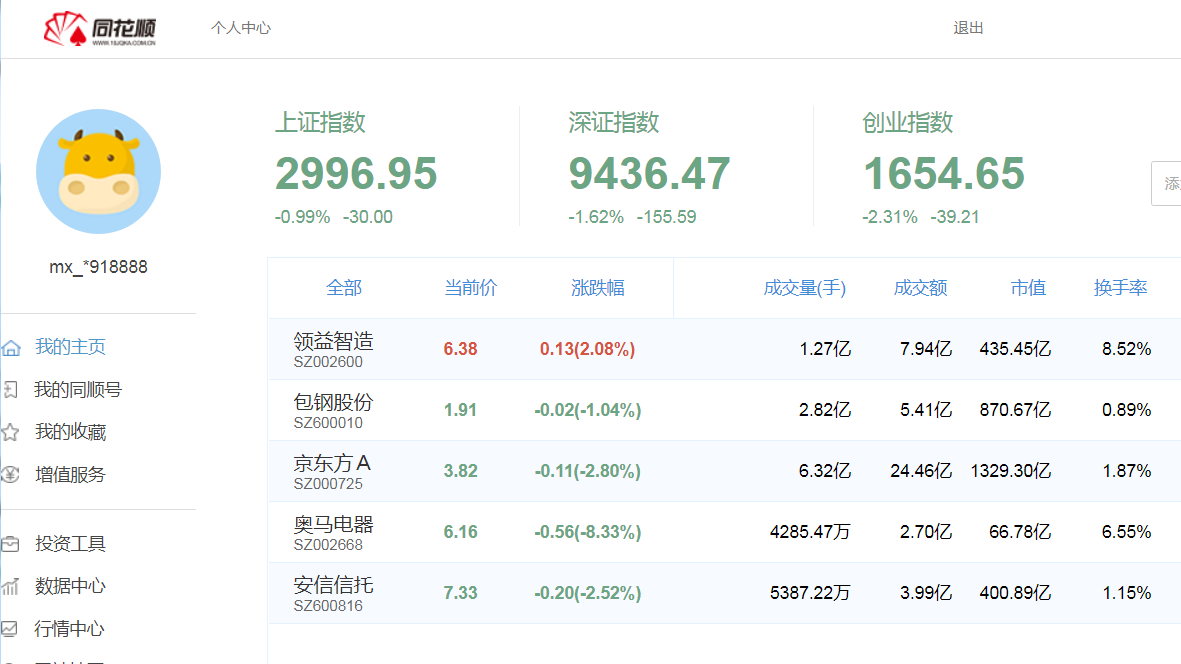This screenshot has width=1181, height=664.
Task: Click the 深证指数 value 9436.47
Action: tap(649, 173)
